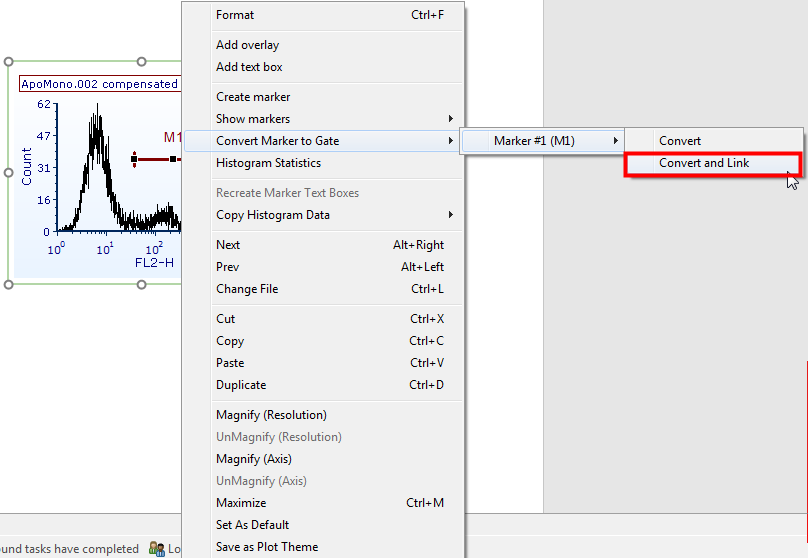Click the ApoMono.002 compensated plot title

99,84
